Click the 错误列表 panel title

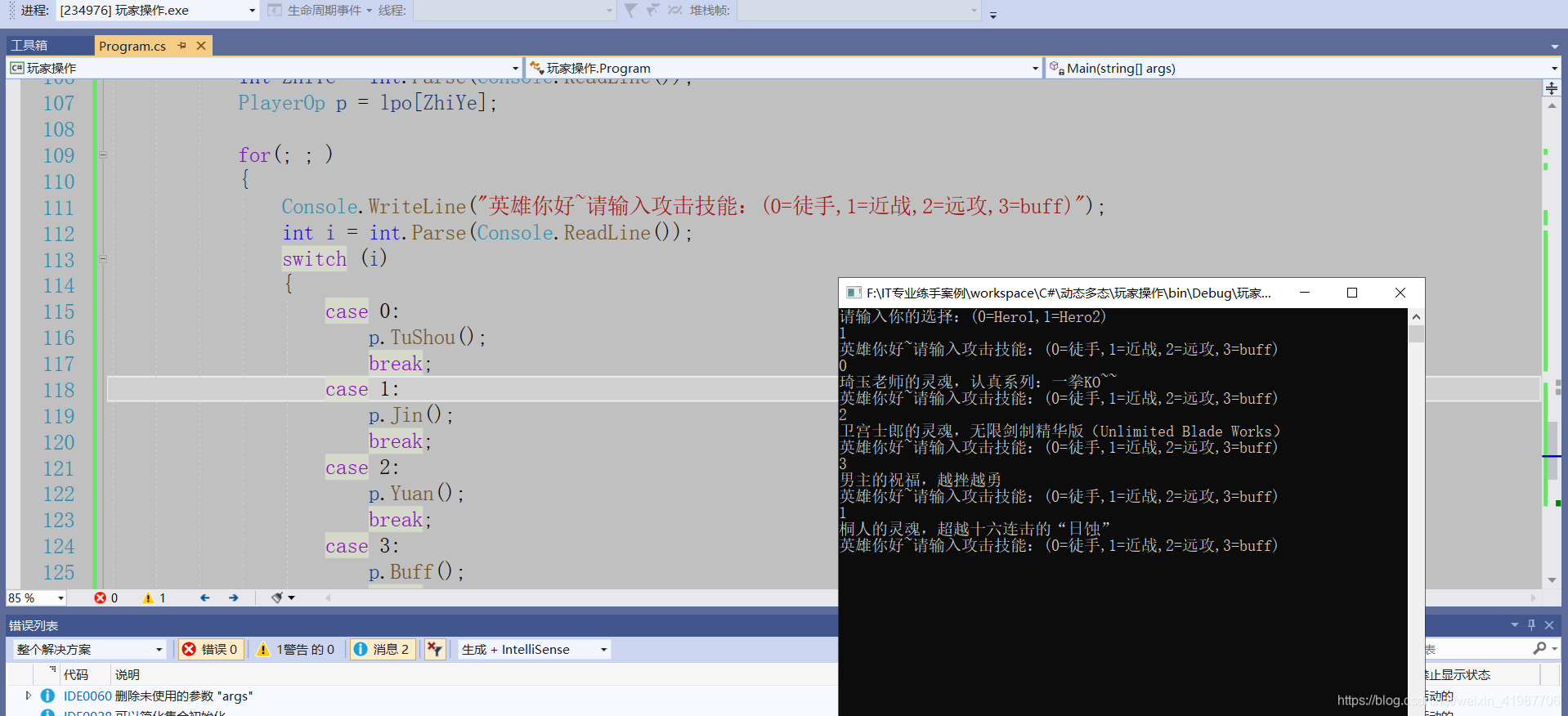[34, 625]
